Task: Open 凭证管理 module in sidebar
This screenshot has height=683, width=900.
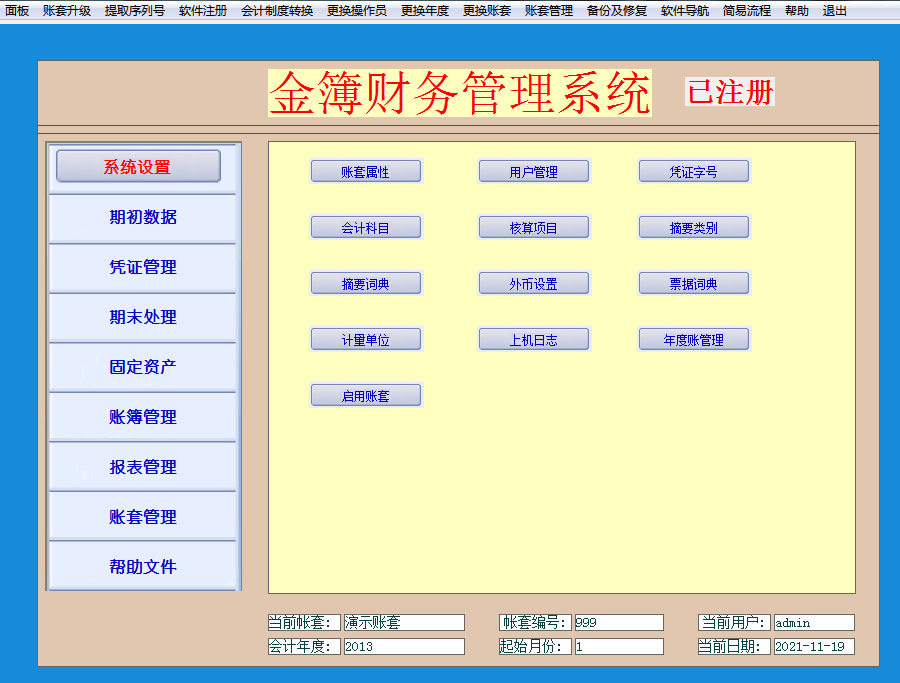Action: tap(143, 267)
